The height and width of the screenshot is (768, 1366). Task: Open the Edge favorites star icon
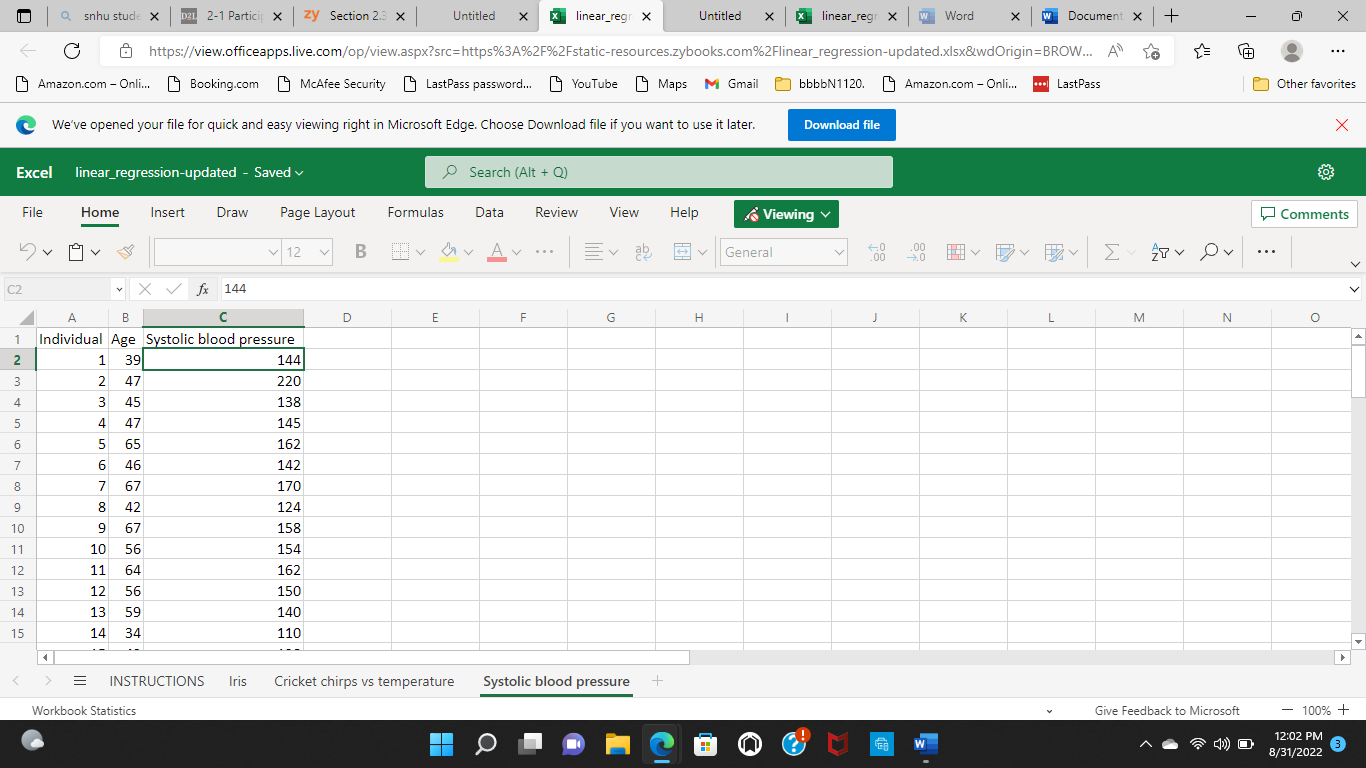click(x=1202, y=51)
